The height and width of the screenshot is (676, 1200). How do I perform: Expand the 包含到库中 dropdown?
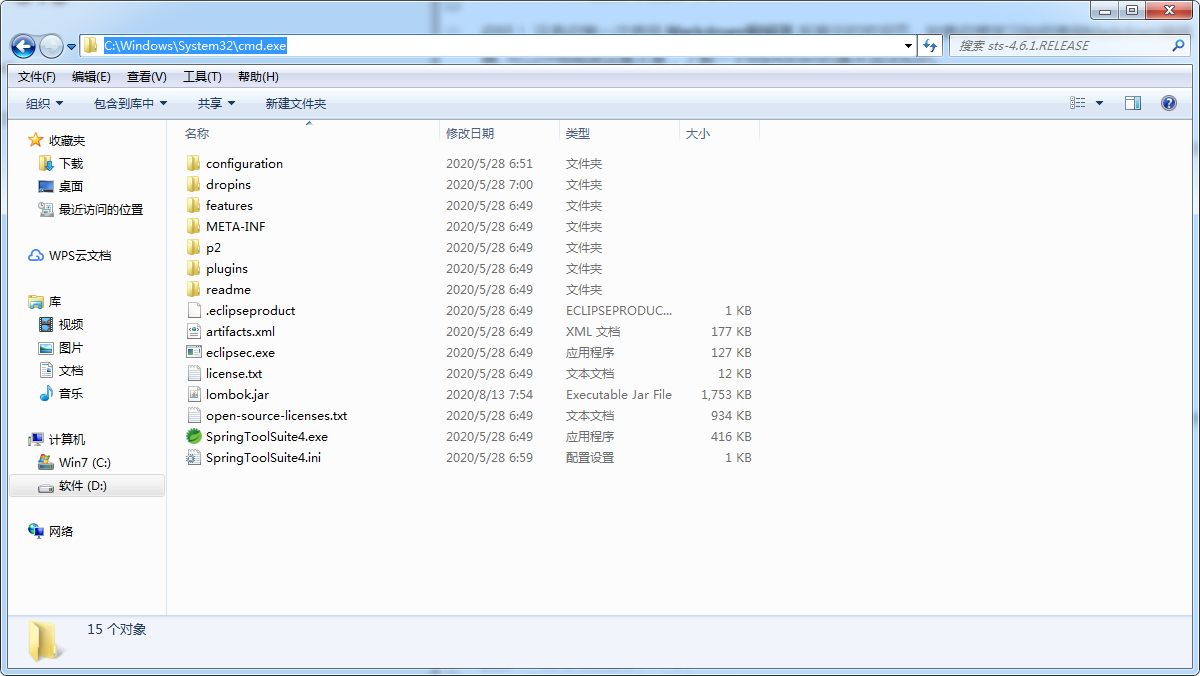point(130,104)
